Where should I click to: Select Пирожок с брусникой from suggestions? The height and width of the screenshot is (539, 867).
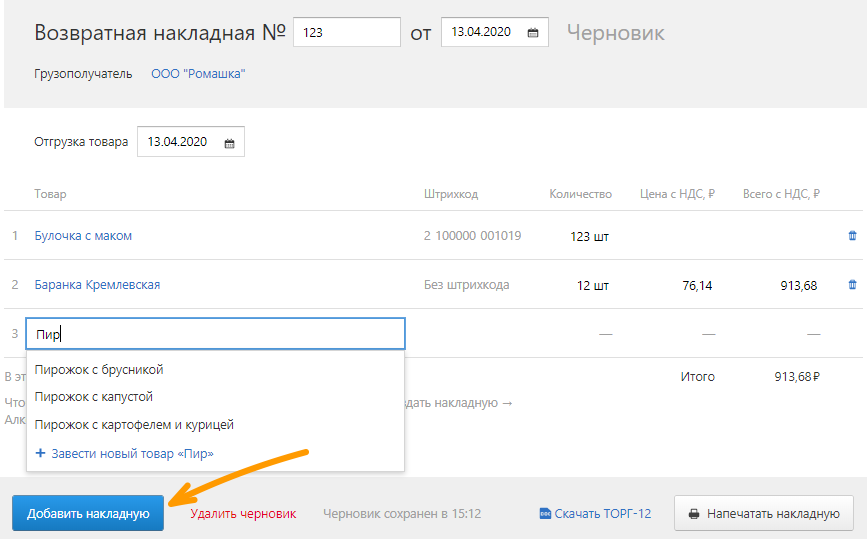pos(98,370)
